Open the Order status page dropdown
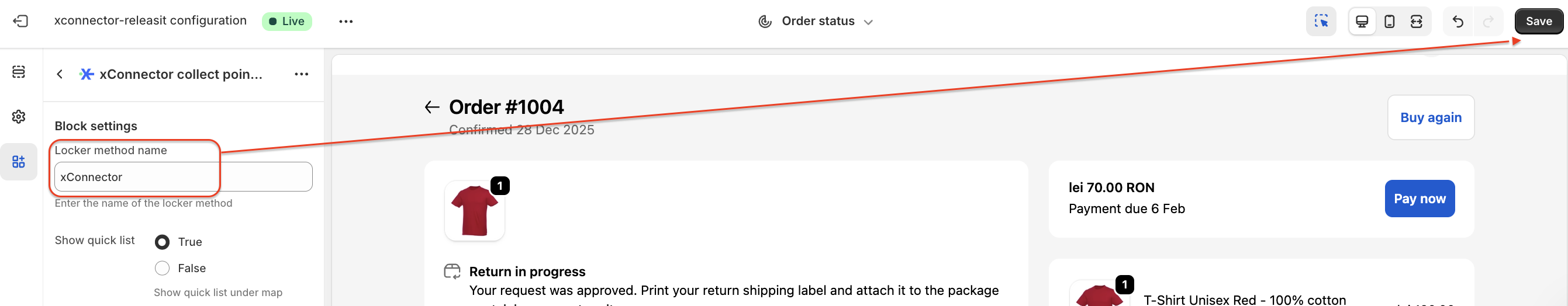The image size is (1568, 306). coord(817,21)
